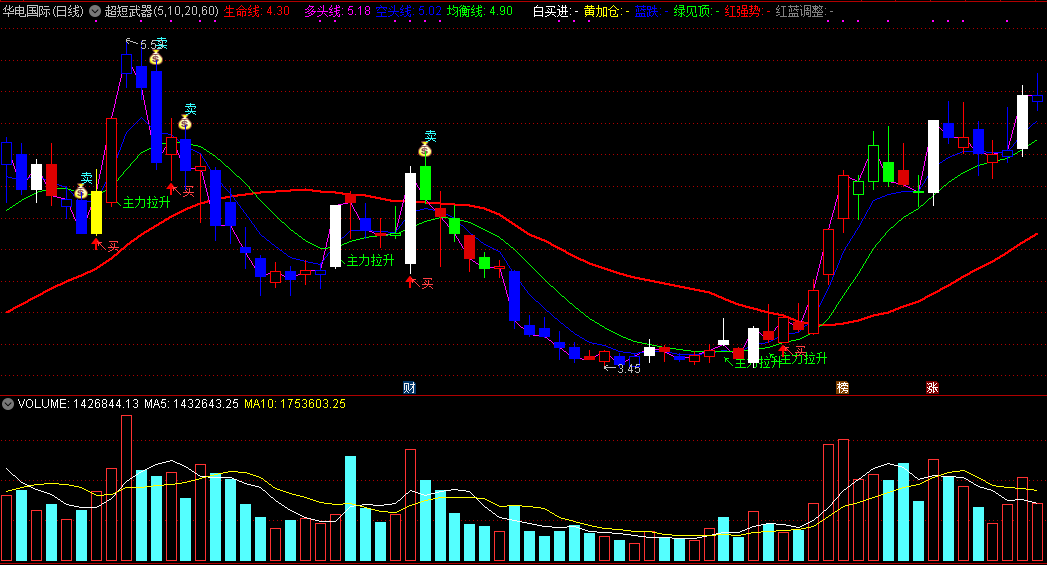
Task: Click the 3.45 low price annotation
Action: (x=628, y=368)
